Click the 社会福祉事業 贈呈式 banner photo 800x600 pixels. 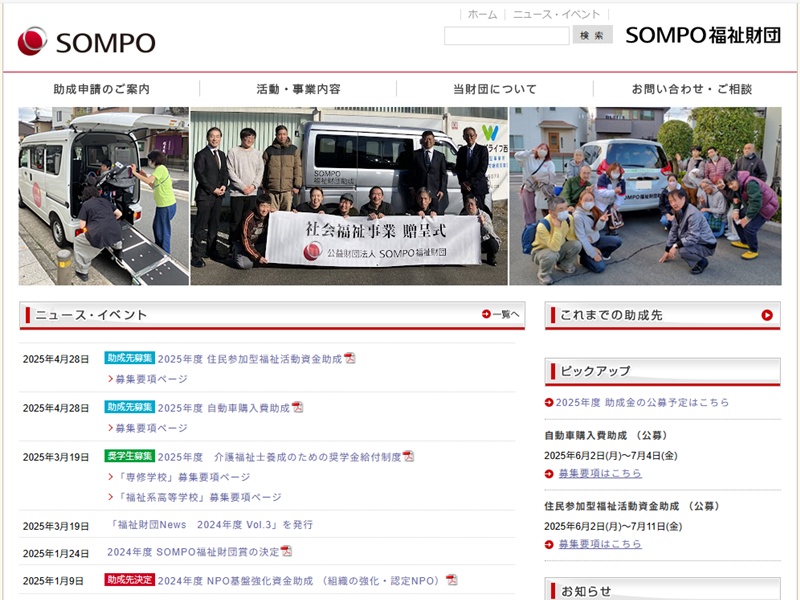click(x=349, y=196)
